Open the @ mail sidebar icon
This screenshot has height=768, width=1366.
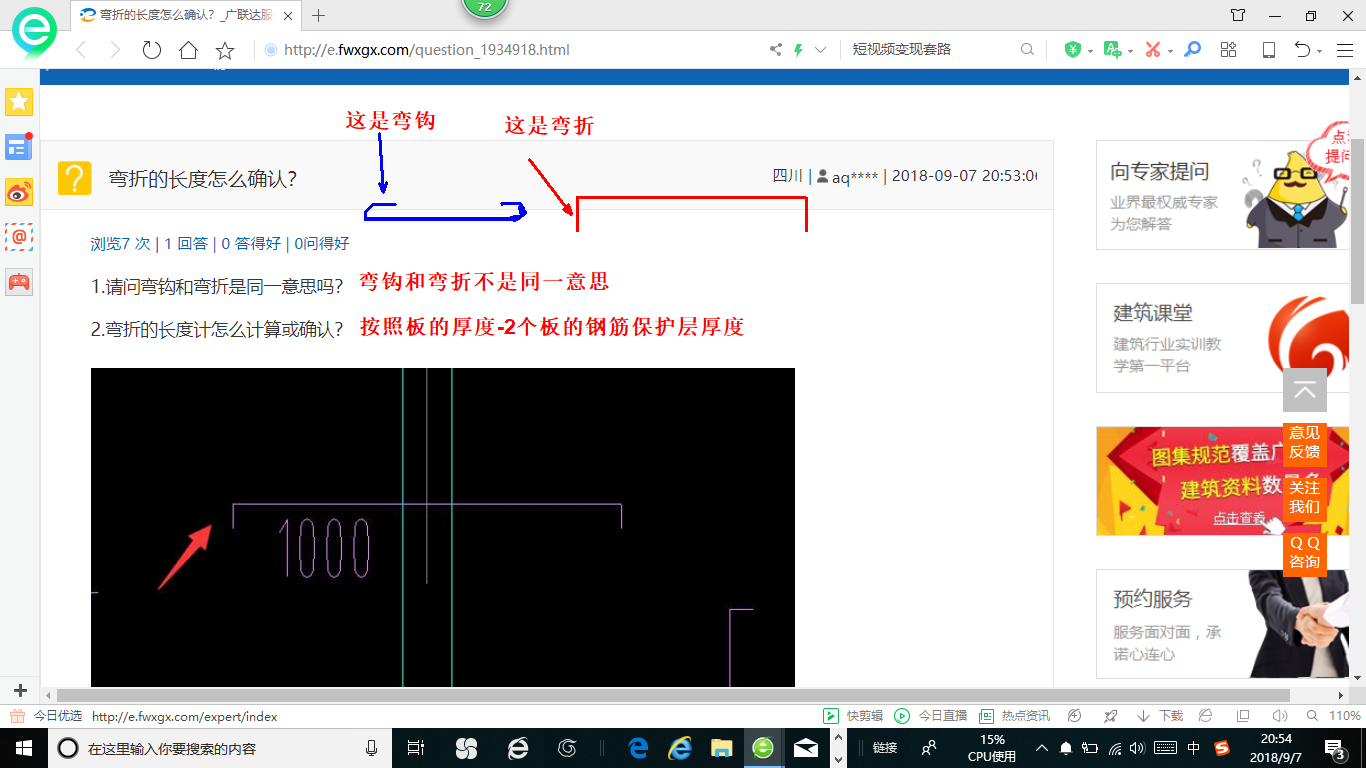click(19, 237)
